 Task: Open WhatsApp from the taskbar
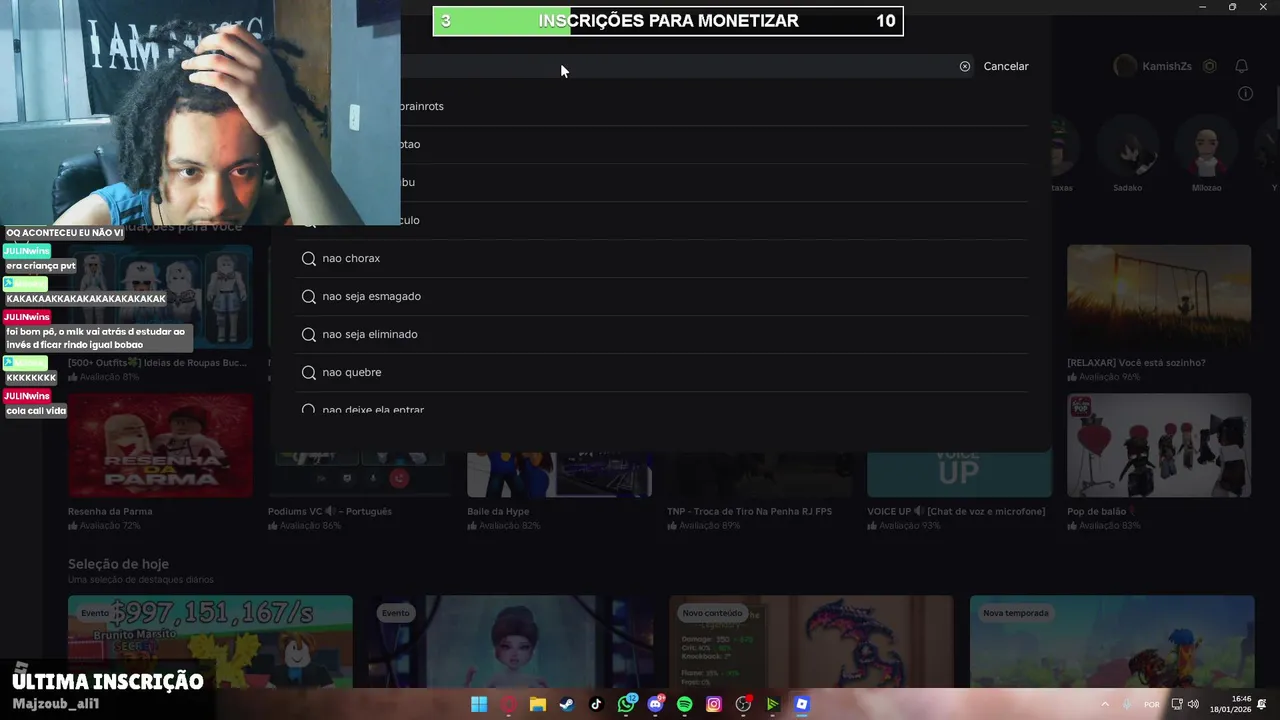(626, 704)
